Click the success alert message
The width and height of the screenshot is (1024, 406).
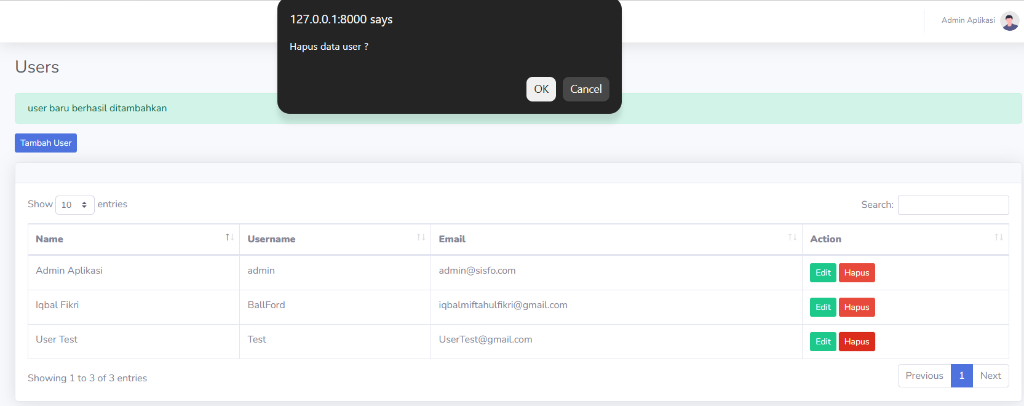518,108
